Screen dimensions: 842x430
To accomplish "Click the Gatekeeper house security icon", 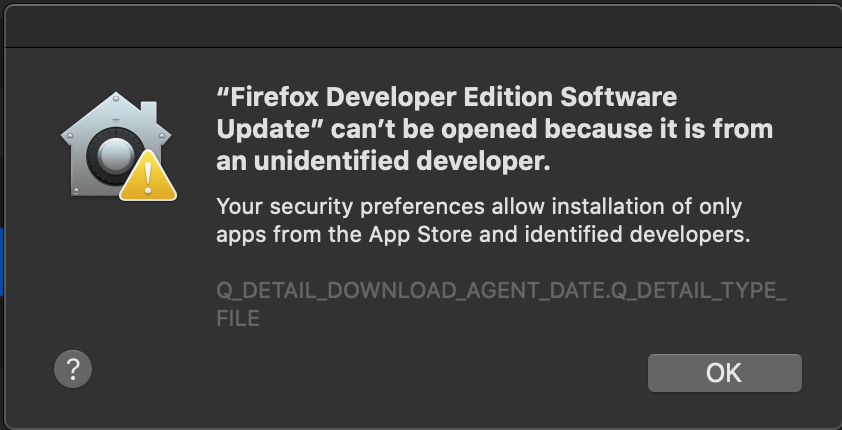I will click(116, 145).
